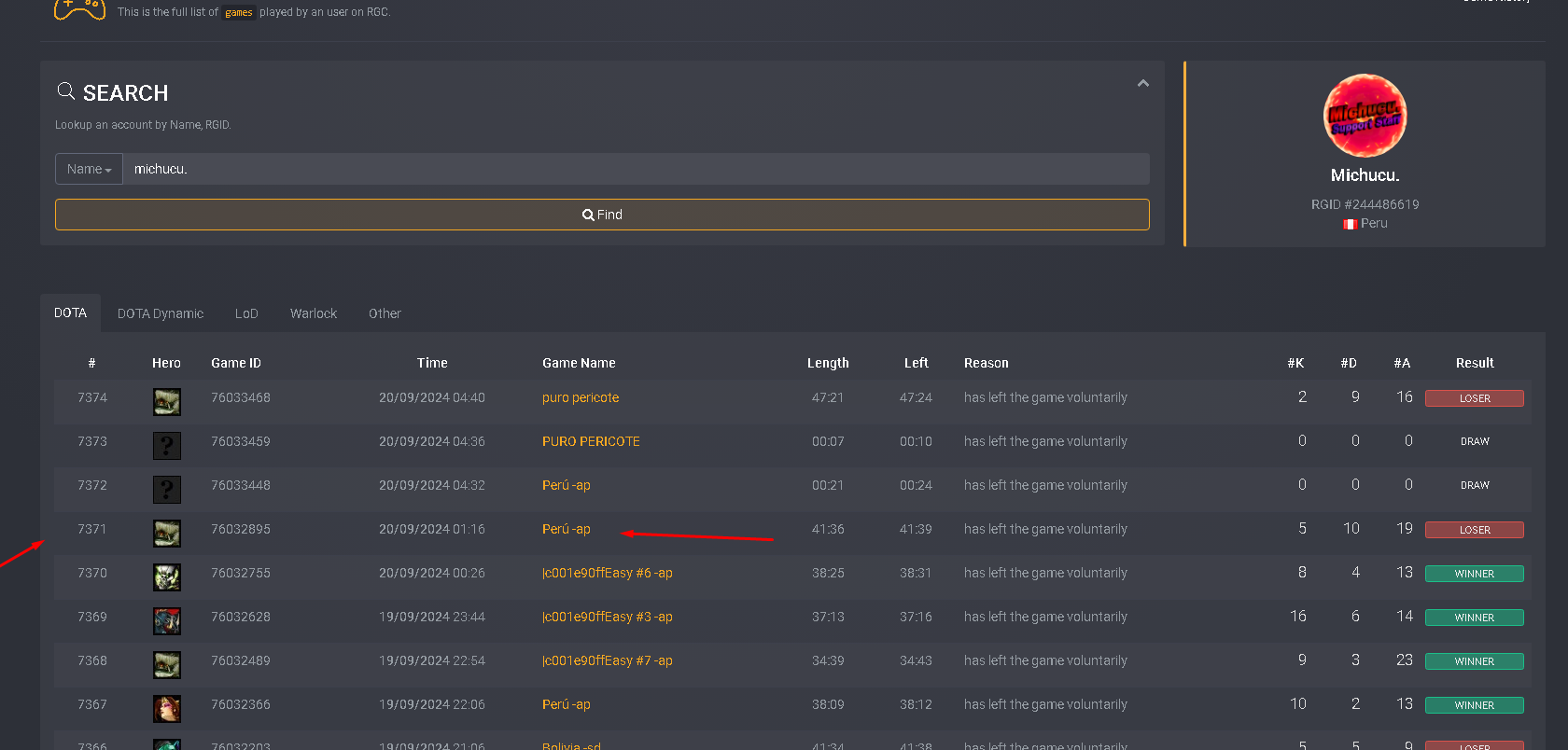Click the Result column header
The image size is (1568, 750).
pos(1475,363)
